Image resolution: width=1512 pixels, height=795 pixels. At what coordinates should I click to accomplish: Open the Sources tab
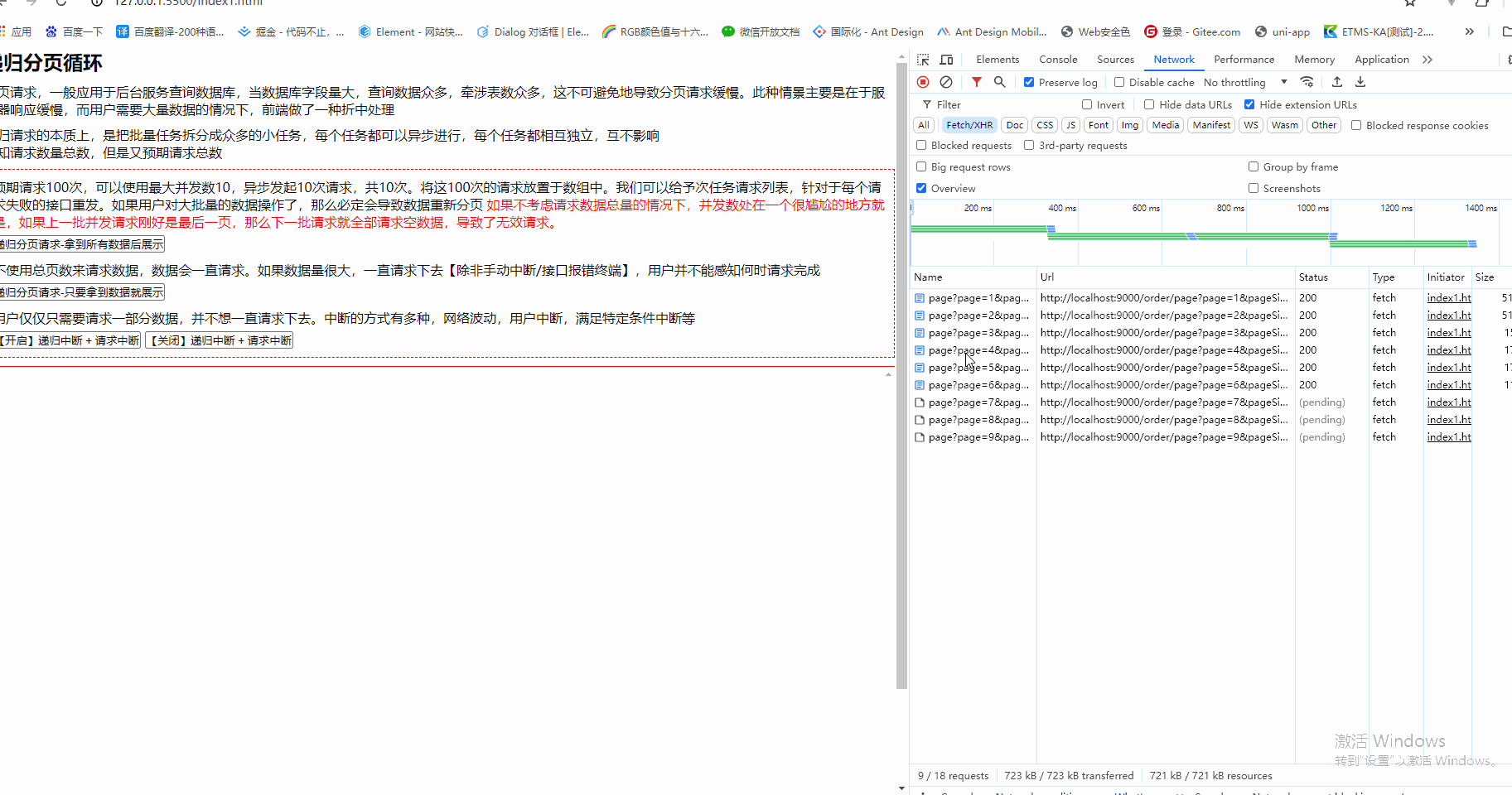1115,60
